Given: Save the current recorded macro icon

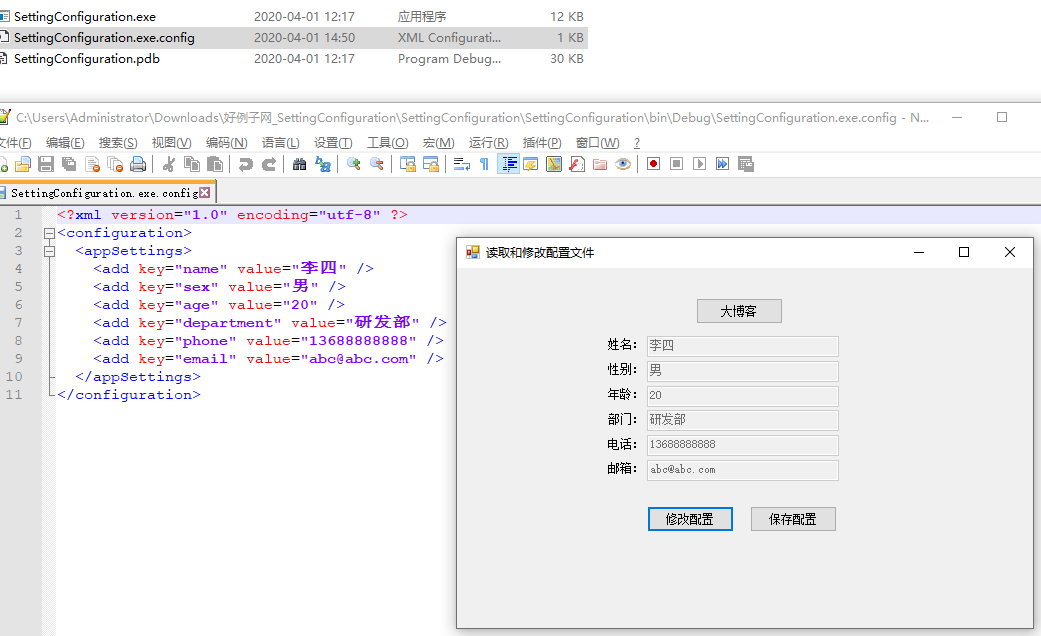Looking at the screenshot, I should pyautogui.click(x=746, y=164).
